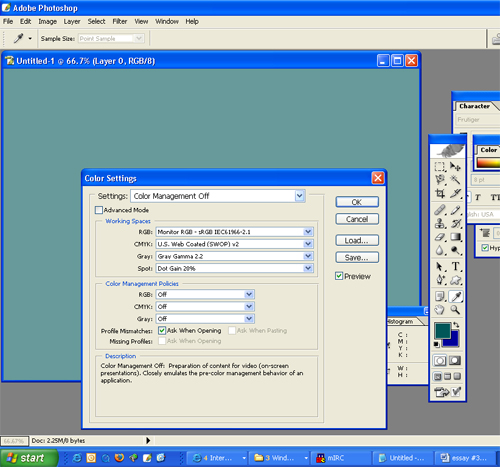Select the Rectangular Marquee tool
The height and width of the screenshot is (467, 500).
pos(440,166)
